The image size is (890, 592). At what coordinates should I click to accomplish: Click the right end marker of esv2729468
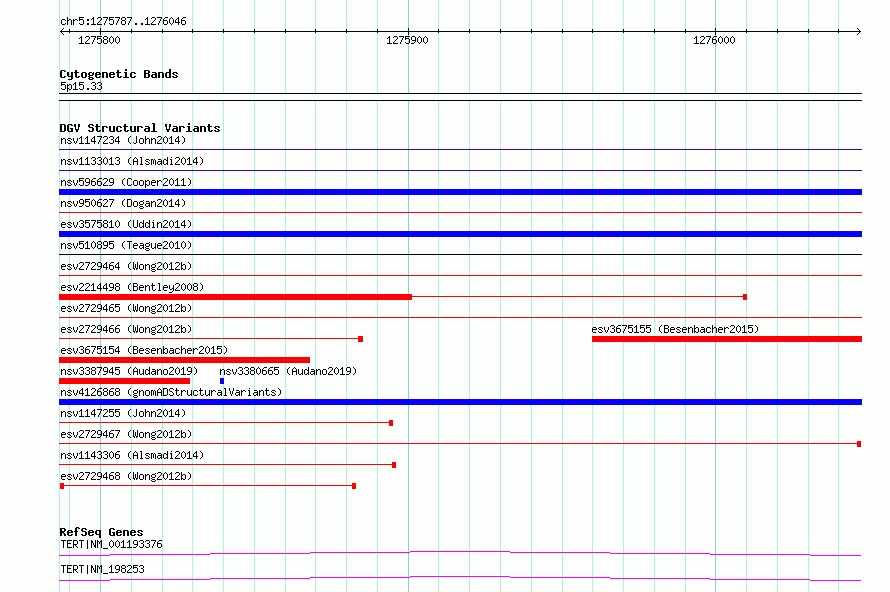click(354, 486)
